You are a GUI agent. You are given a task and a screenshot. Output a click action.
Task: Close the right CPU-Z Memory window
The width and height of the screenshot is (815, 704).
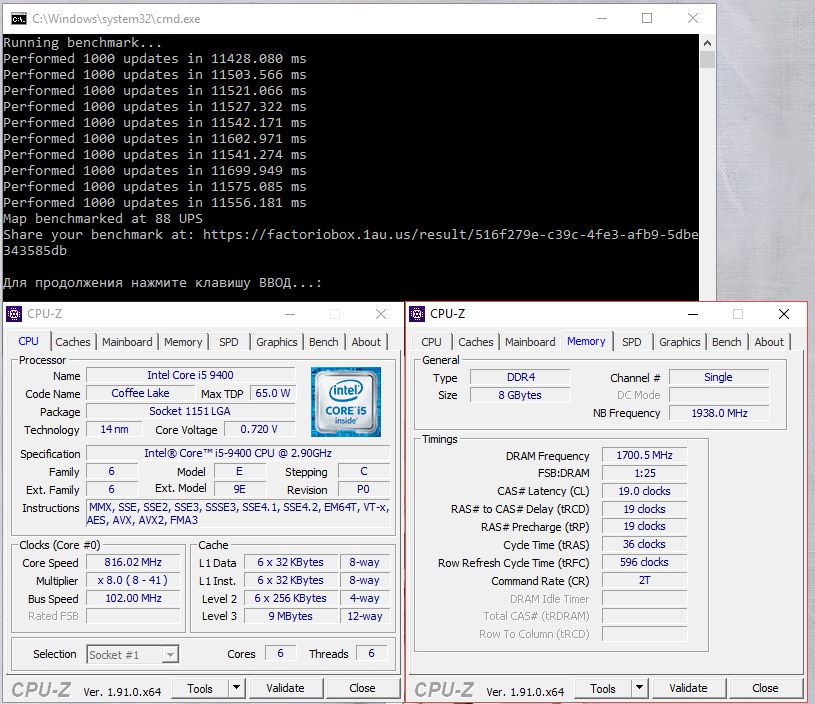point(784,314)
